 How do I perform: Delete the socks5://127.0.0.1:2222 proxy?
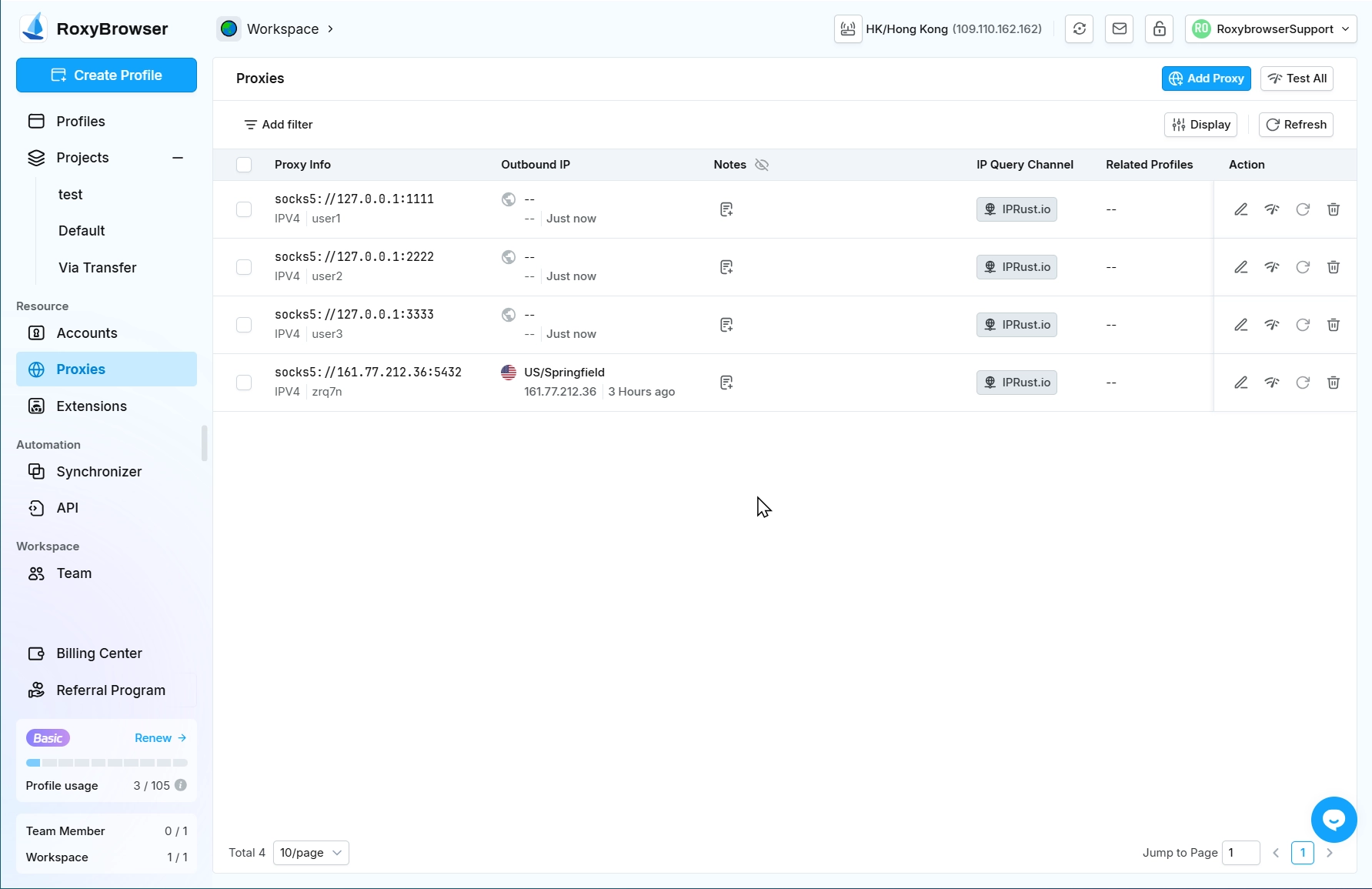[x=1333, y=267]
